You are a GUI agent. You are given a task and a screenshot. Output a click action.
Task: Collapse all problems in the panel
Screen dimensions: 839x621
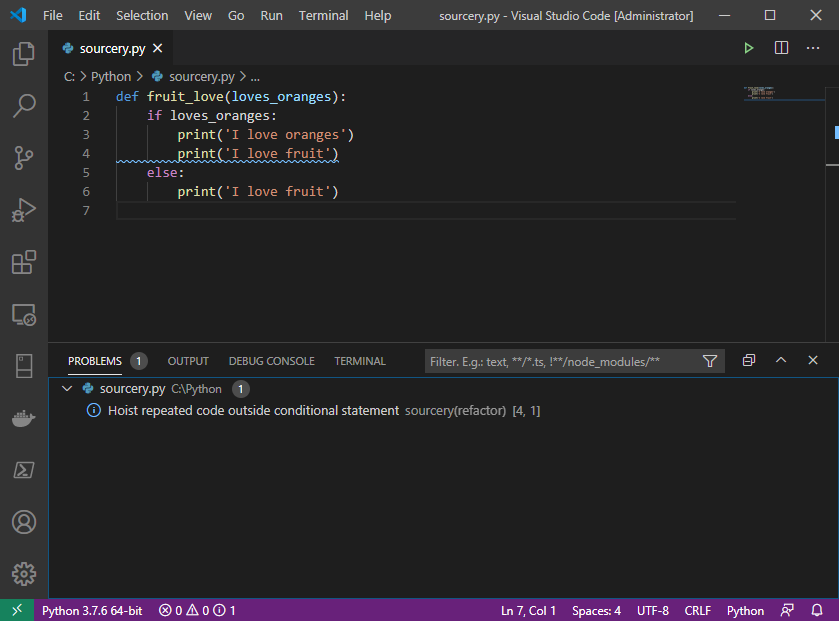click(749, 361)
